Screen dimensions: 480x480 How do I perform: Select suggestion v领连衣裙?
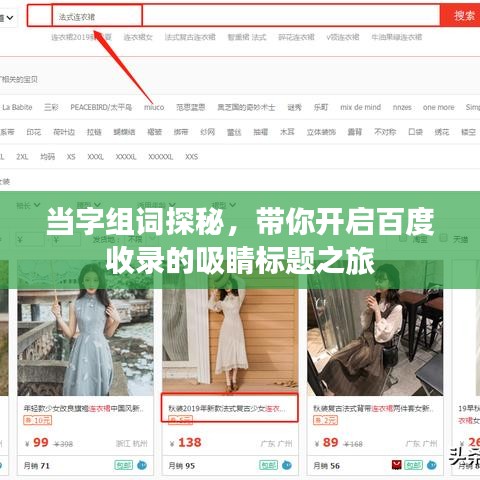[343, 37]
